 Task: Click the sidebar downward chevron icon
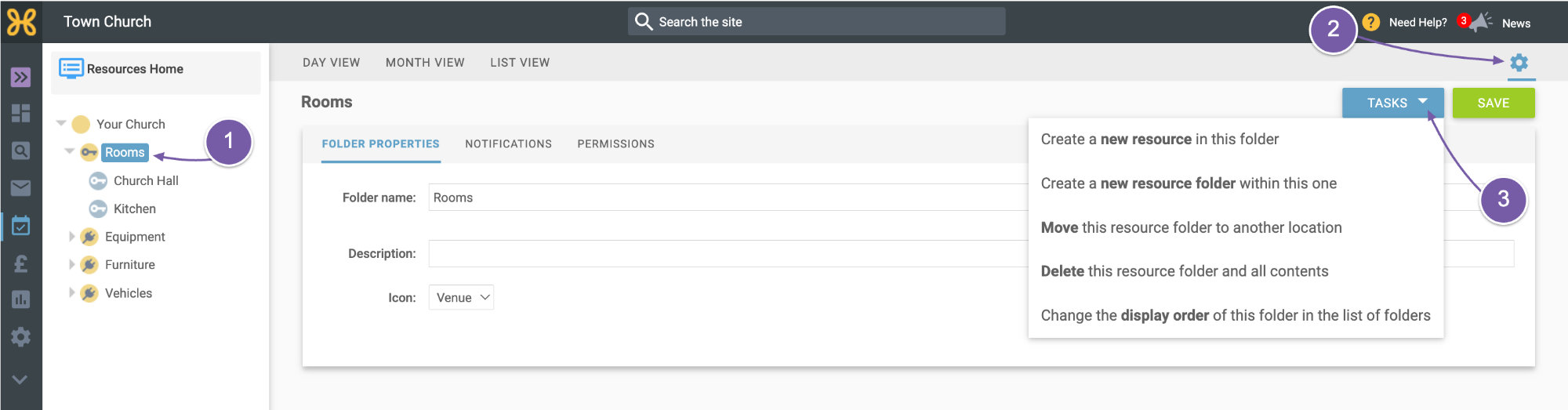(20, 379)
